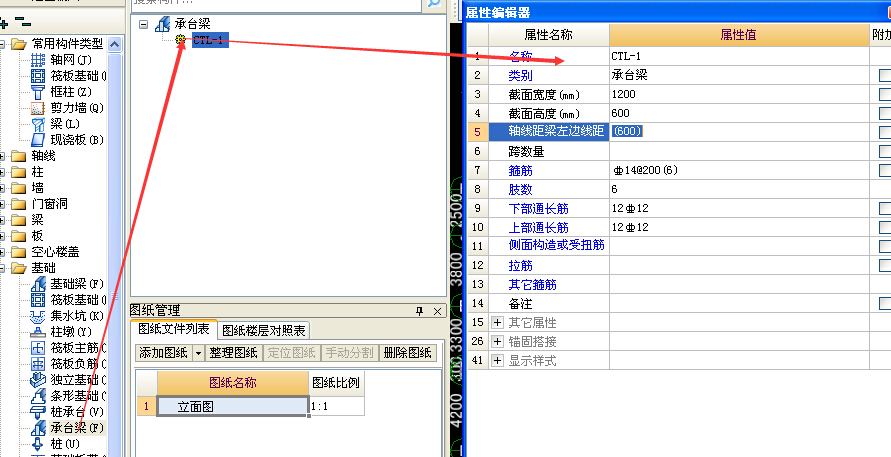
Task: Open the 门窗洞 folder
Action: [19, 203]
